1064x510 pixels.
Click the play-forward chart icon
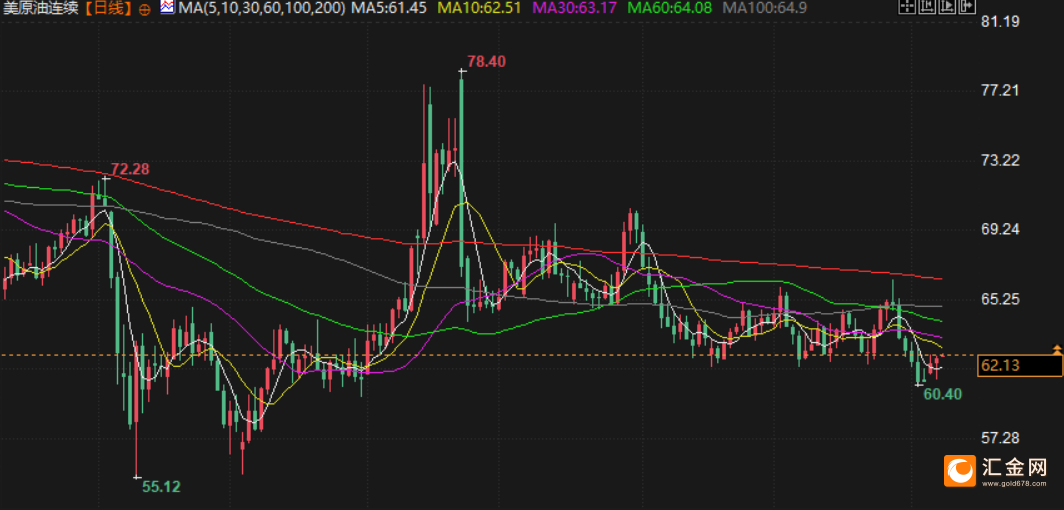pyautogui.click(x=947, y=6)
